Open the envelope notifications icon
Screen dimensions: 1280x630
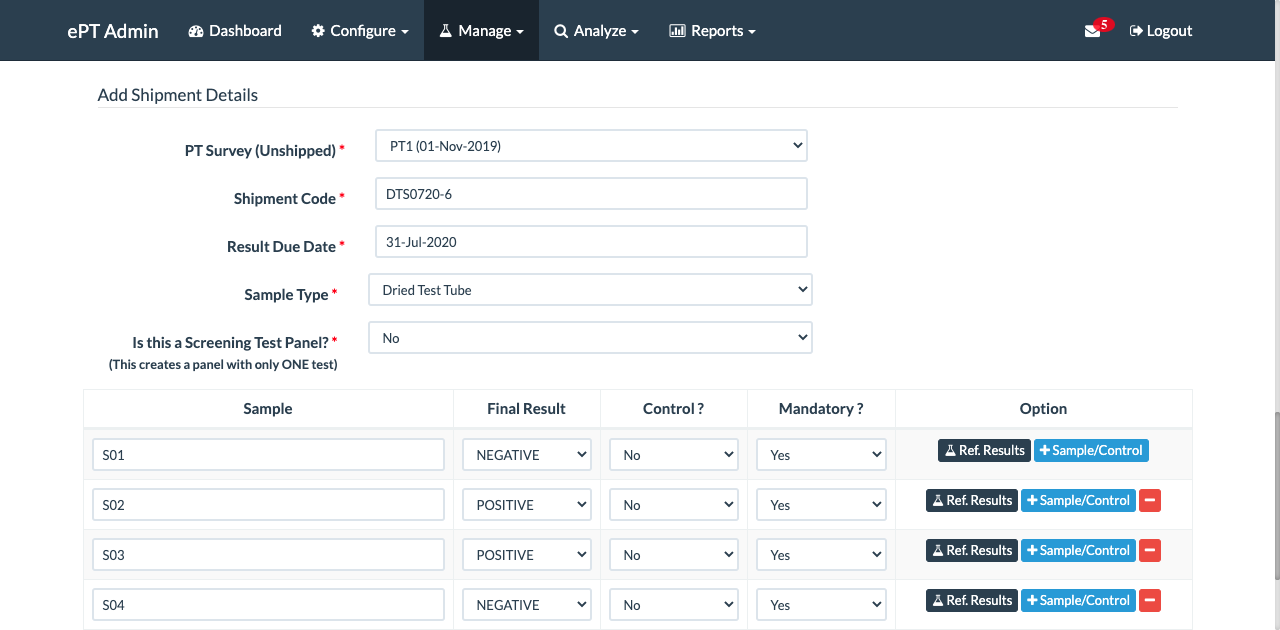click(x=1092, y=31)
